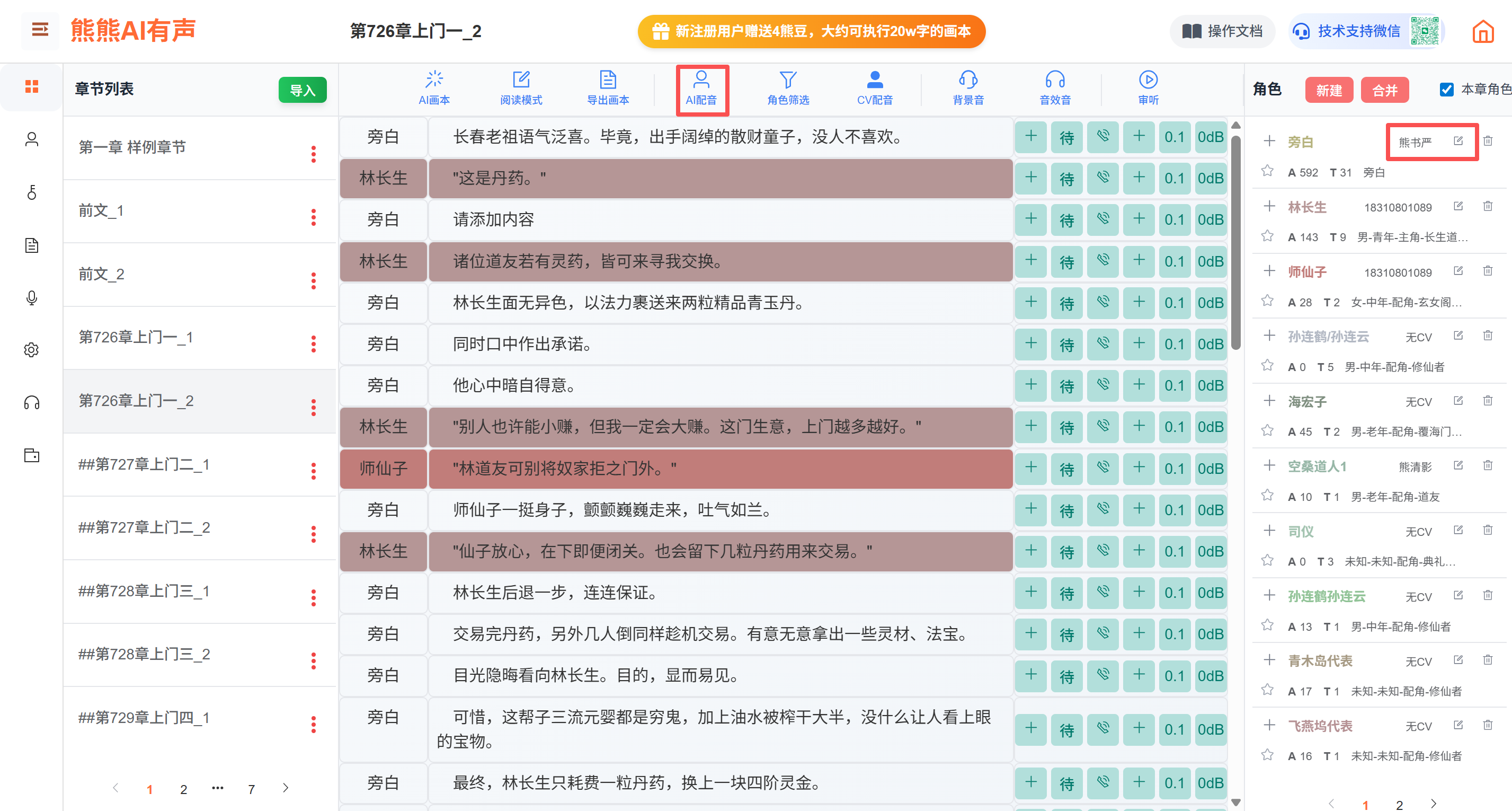Toggle the hamburger menu icon

40,29
